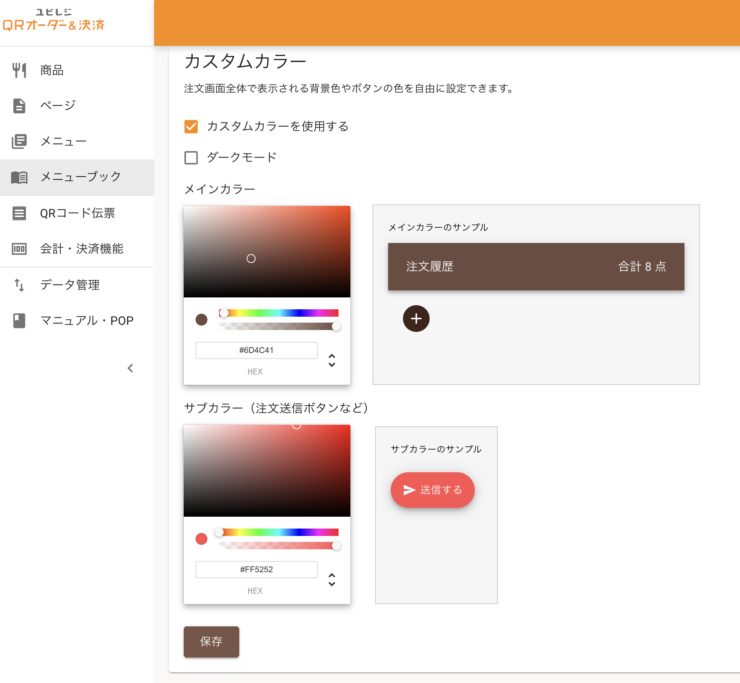Image resolution: width=740 pixels, height=683 pixels.
Task: Click the 保存 button
Action: coord(211,641)
